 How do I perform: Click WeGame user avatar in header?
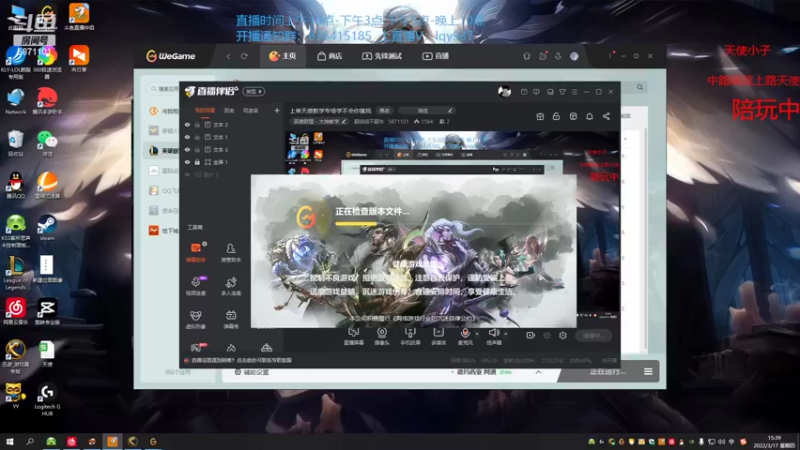(574, 56)
